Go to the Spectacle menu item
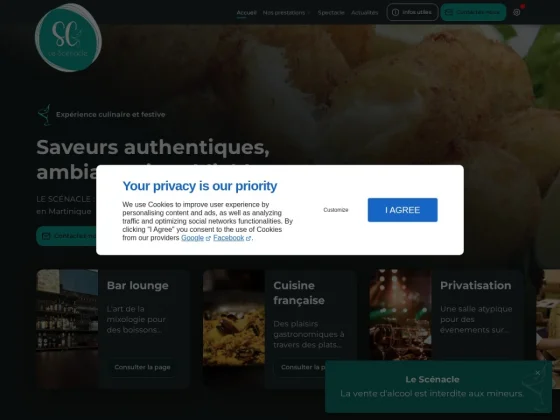This screenshot has width=560, height=420. [x=331, y=12]
